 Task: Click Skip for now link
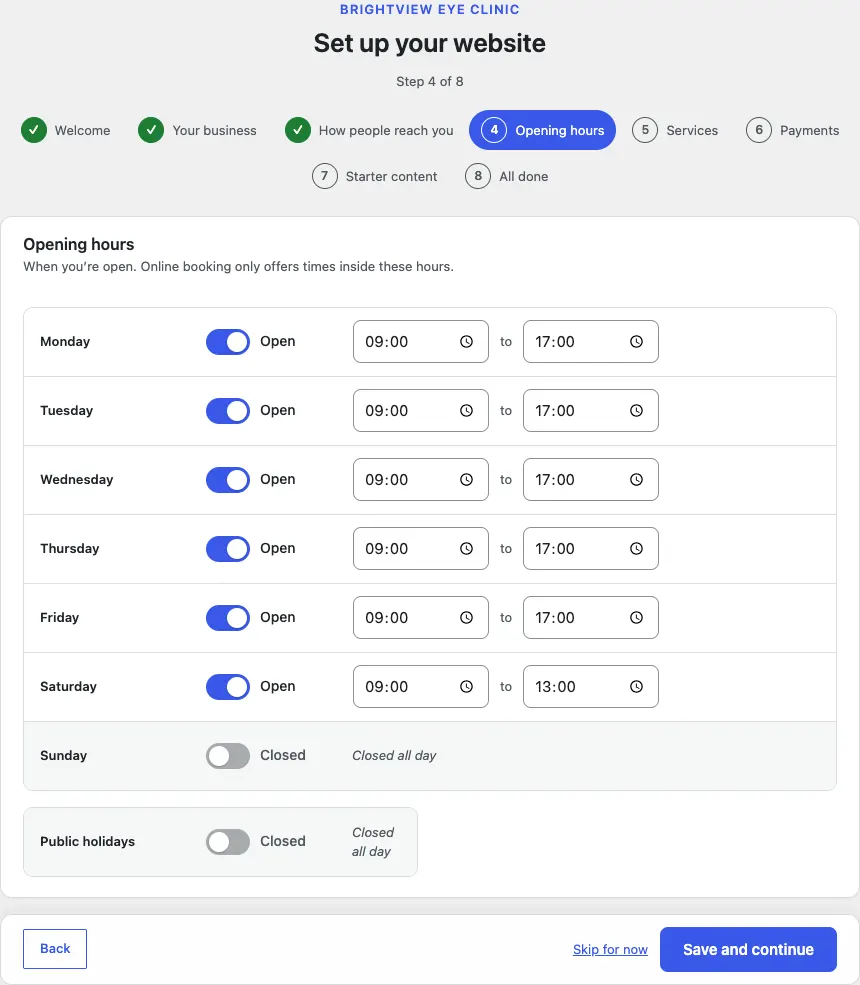[x=610, y=949]
